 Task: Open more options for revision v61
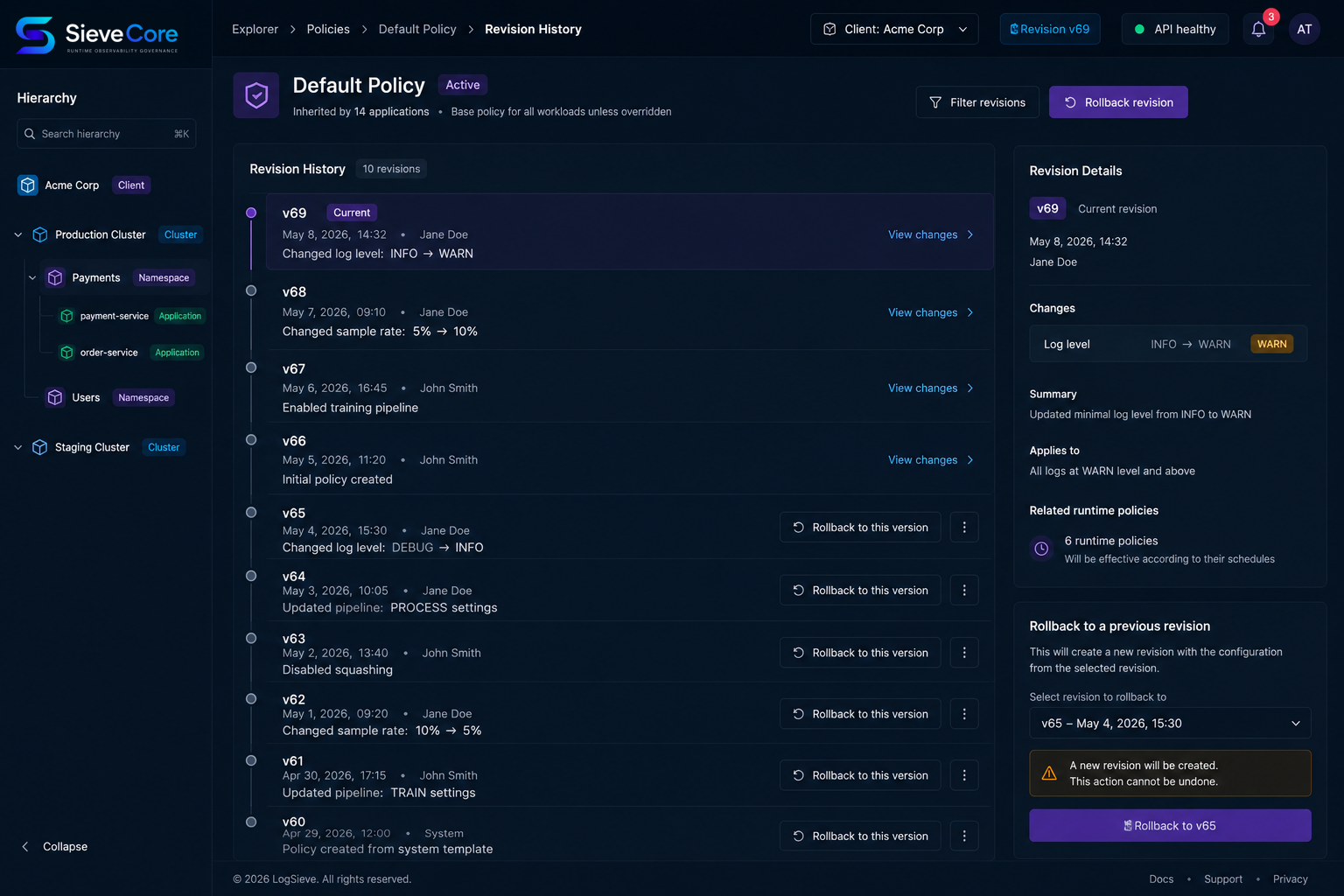[964, 775]
